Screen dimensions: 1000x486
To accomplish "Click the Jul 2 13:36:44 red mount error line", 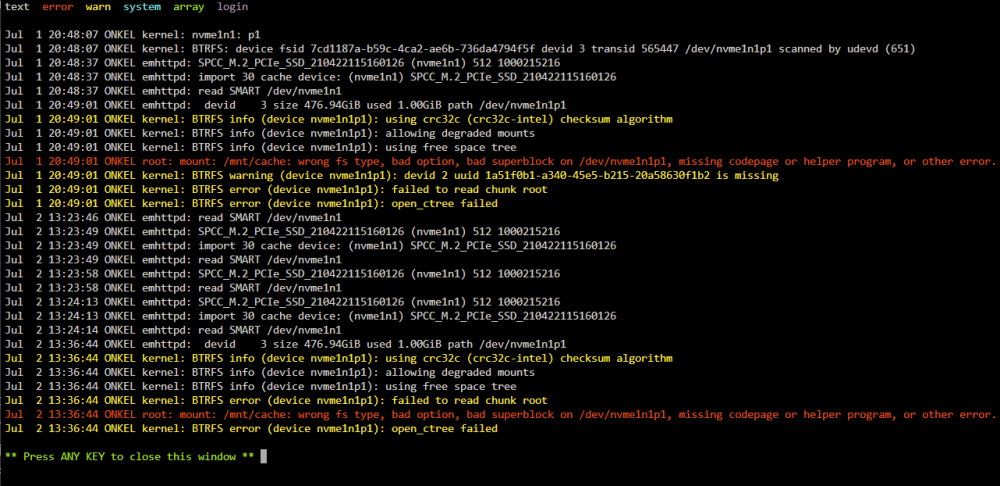I will point(500,415).
